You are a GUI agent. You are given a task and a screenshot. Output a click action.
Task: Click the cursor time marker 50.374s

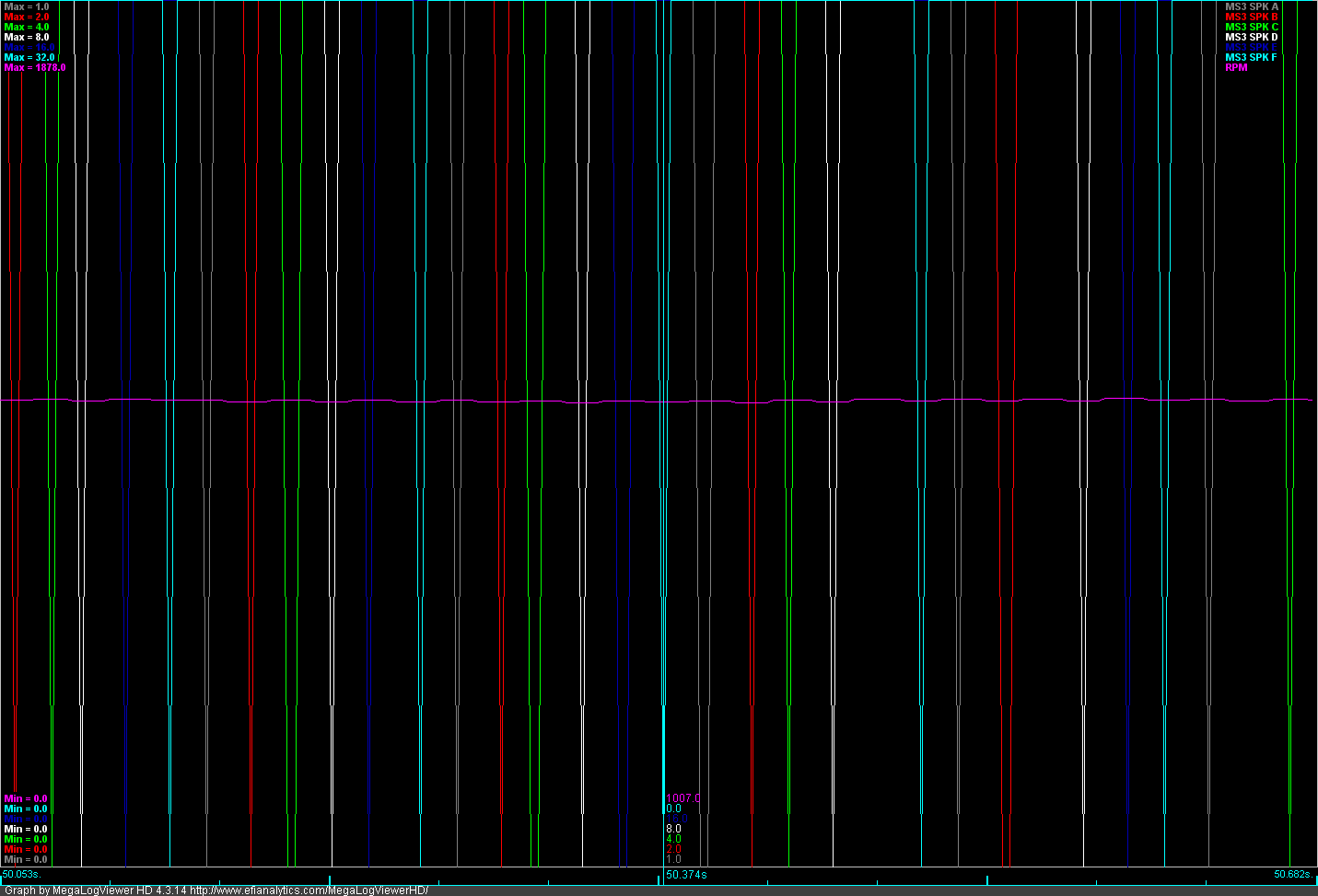point(686,874)
